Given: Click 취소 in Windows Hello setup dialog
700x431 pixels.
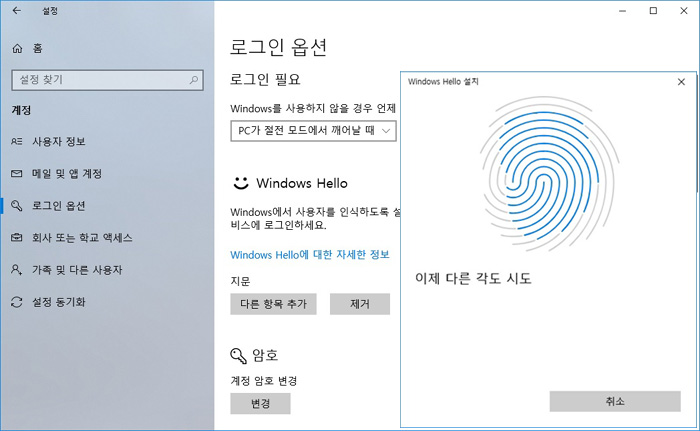Looking at the screenshot, I should coord(615,402).
